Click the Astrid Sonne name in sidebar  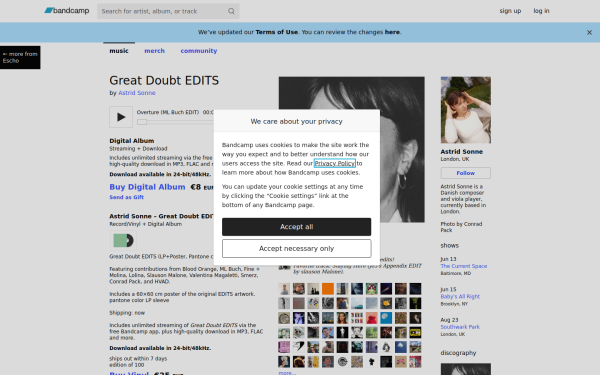tap(461, 152)
